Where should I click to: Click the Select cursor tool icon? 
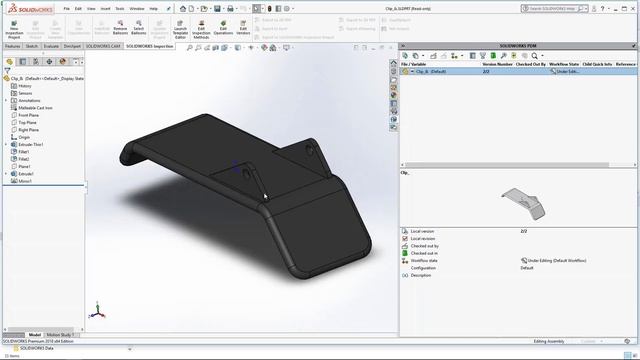click(256, 9)
